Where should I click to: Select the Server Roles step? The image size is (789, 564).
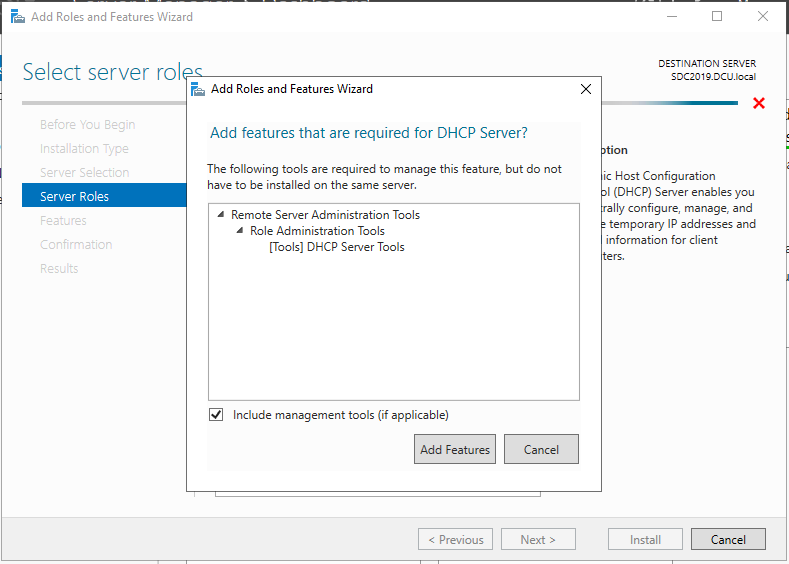(75, 197)
